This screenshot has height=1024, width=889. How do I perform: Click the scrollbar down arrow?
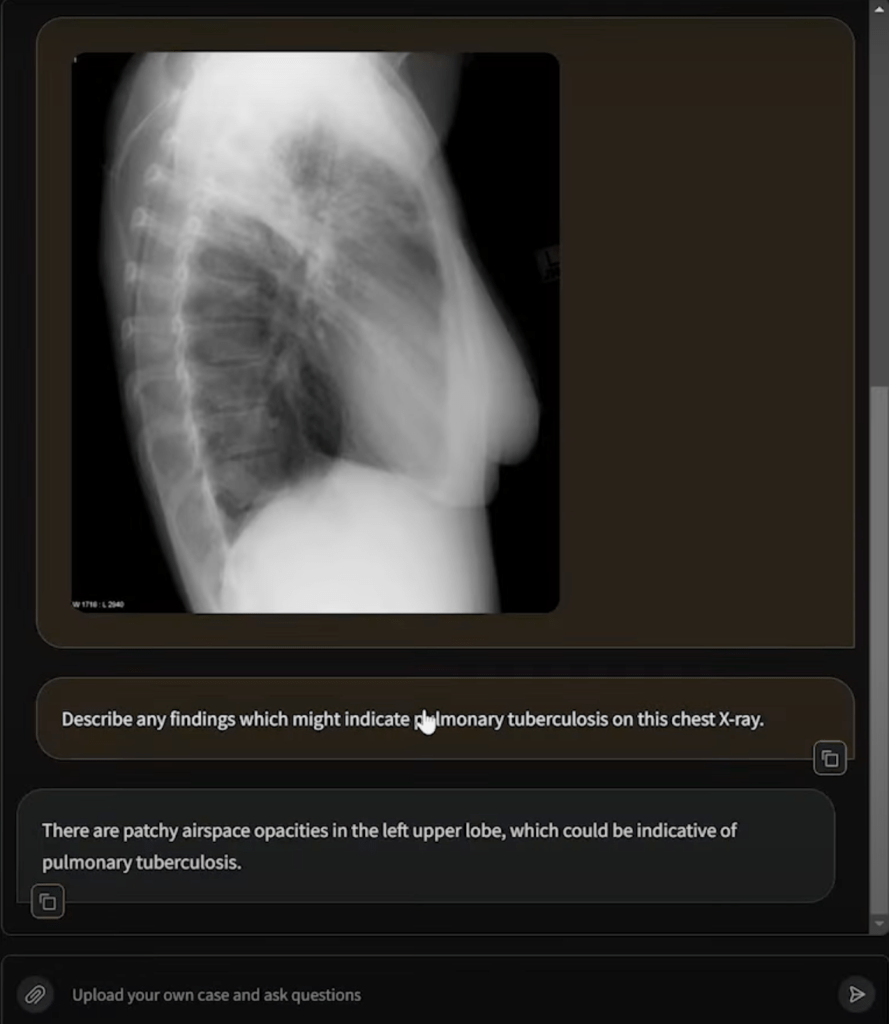click(879, 923)
